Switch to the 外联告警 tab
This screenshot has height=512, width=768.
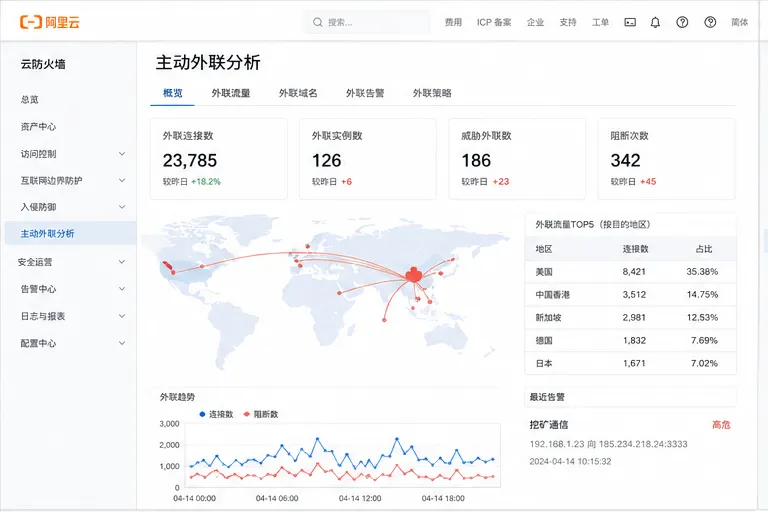[x=365, y=93]
